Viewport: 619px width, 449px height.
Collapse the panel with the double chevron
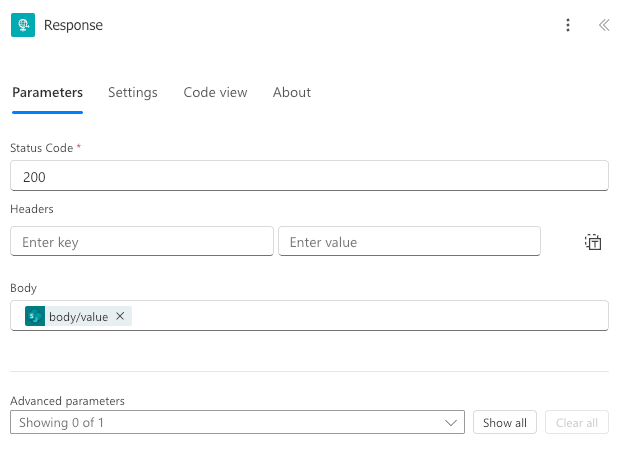click(603, 25)
